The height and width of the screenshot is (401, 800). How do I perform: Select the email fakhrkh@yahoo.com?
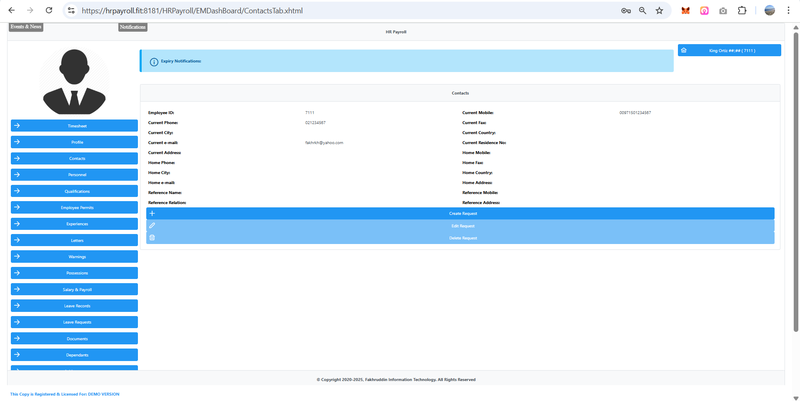324,143
